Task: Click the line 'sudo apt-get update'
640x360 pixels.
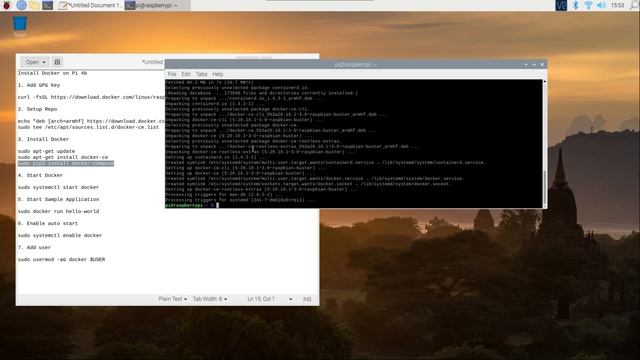Action: pos(46,151)
